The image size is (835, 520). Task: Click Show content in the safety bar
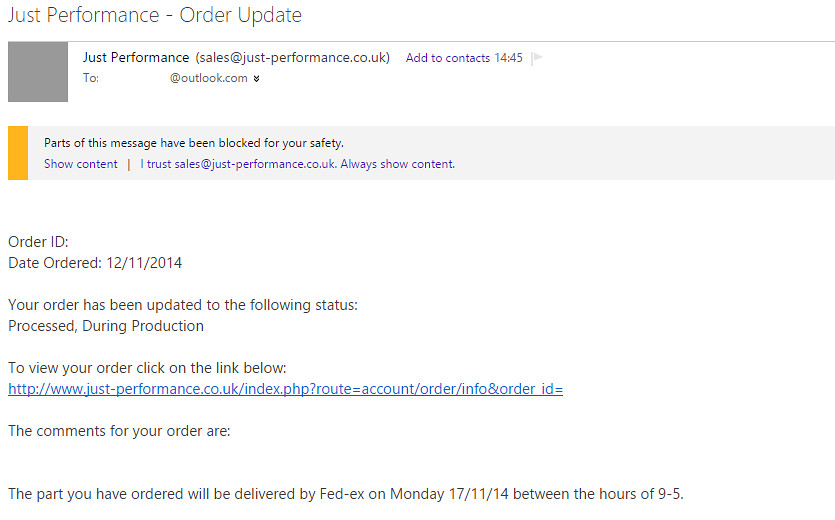(81, 164)
